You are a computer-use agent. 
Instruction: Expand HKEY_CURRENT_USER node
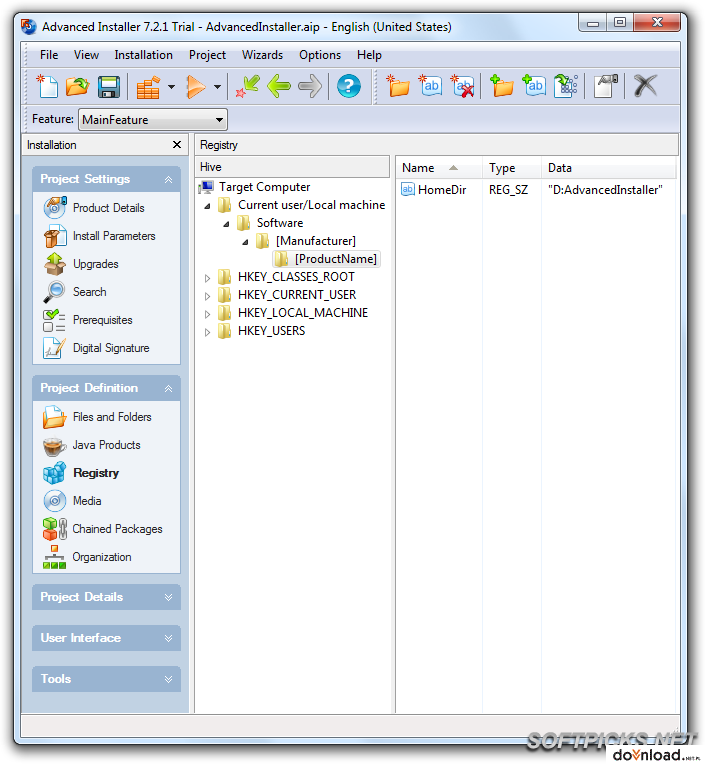coord(207,296)
